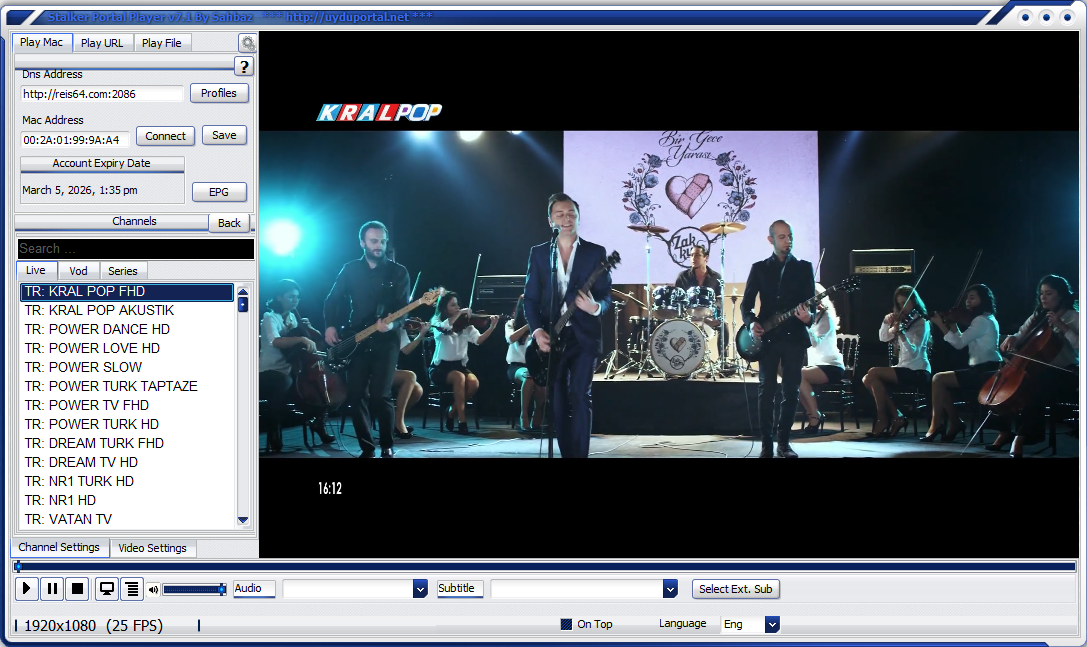This screenshot has width=1087, height=647.
Task: Select the Series tab
Action: [123, 271]
